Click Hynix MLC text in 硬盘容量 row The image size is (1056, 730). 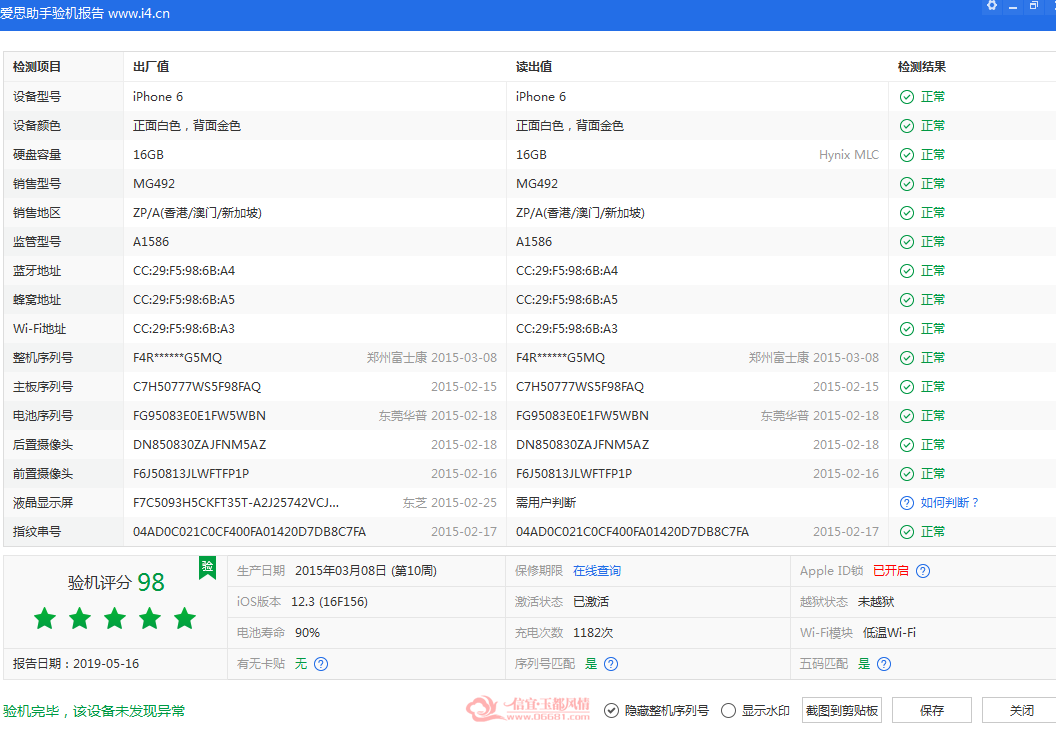[849, 155]
